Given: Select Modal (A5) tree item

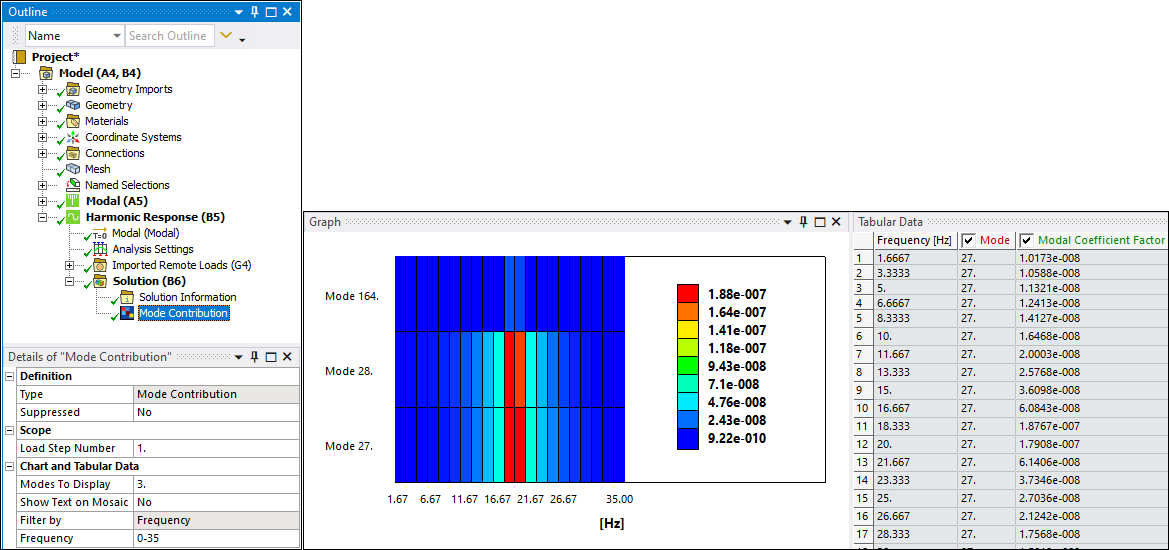Looking at the screenshot, I should point(117,201).
